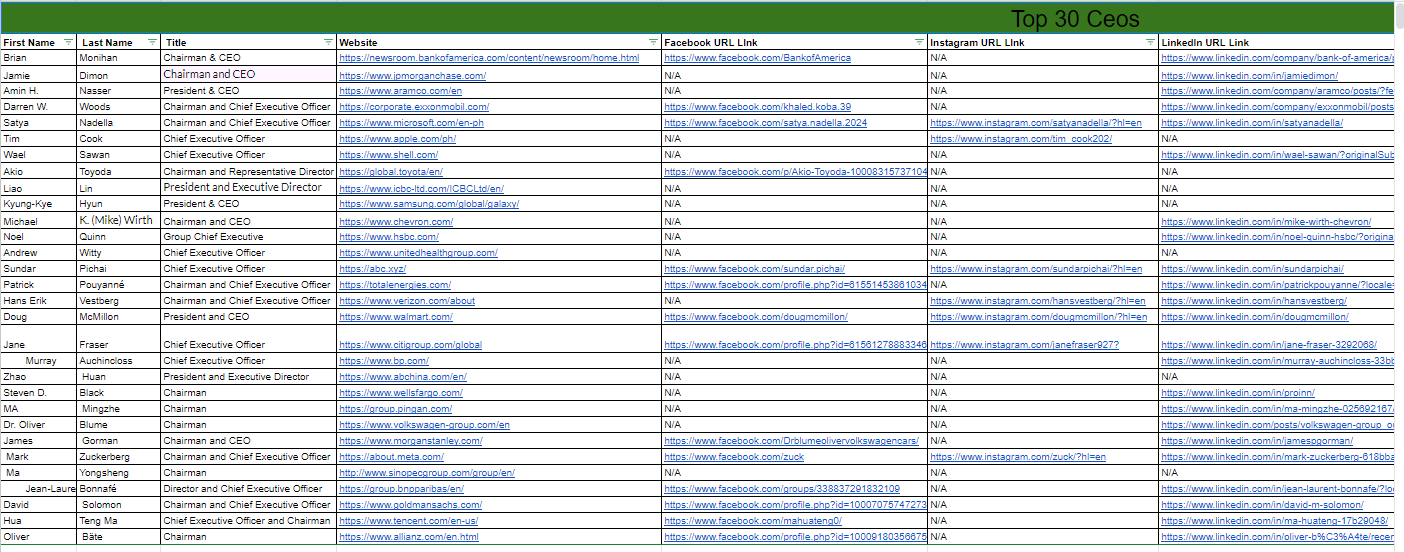Open the group.pingan.com link
1404x552 pixels.
coord(397,409)
